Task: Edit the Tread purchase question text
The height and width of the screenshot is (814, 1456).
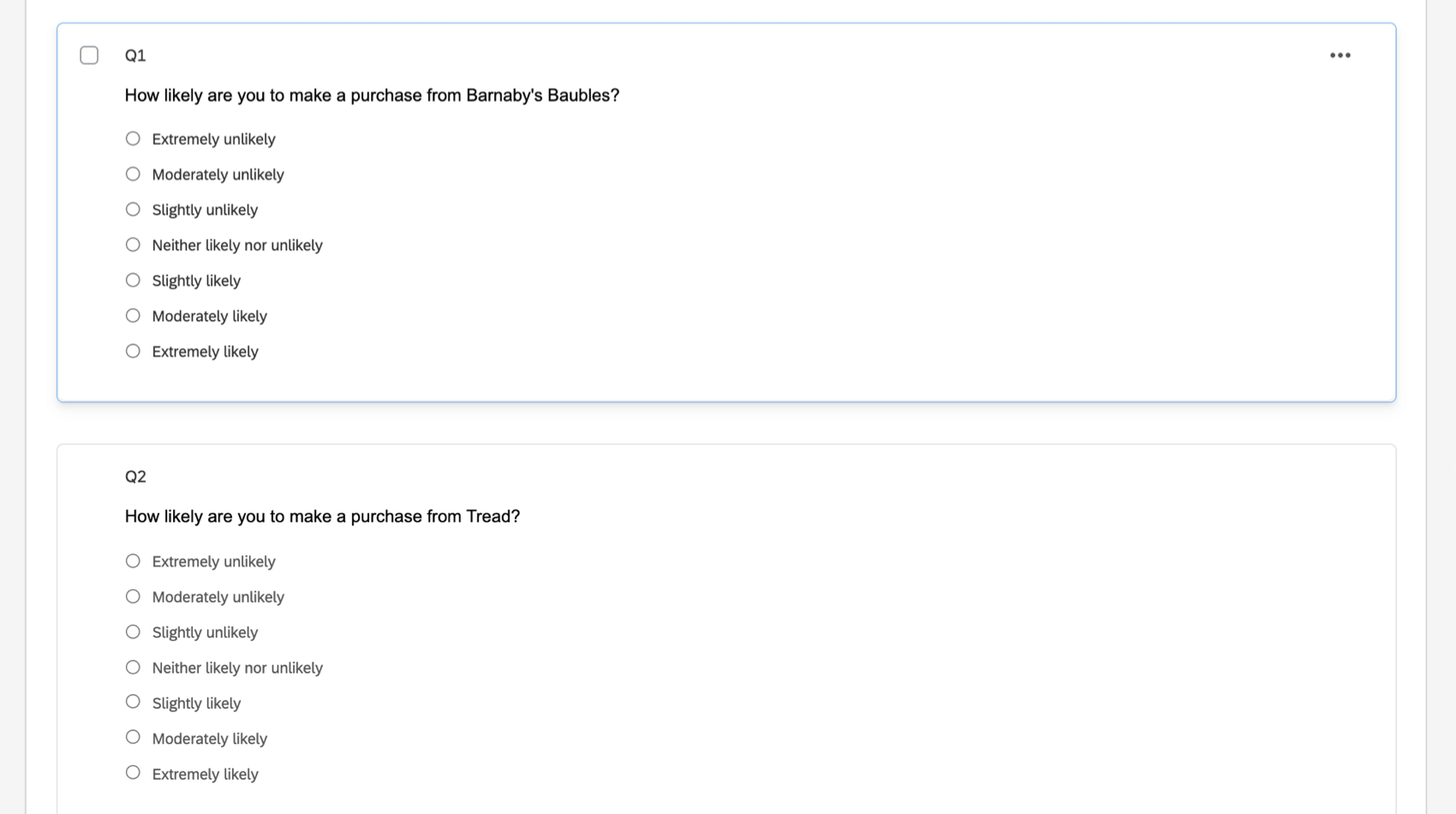Action: click(322, 517)
